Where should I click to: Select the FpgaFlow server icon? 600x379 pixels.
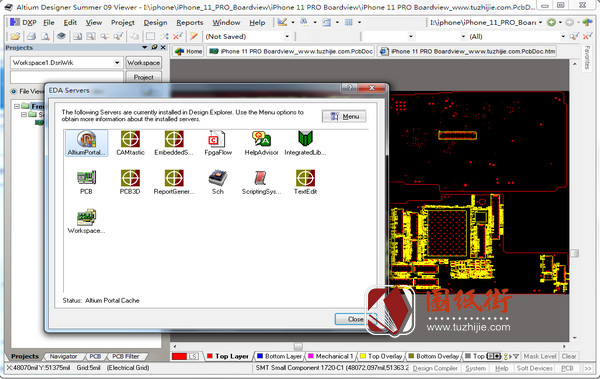218,142
